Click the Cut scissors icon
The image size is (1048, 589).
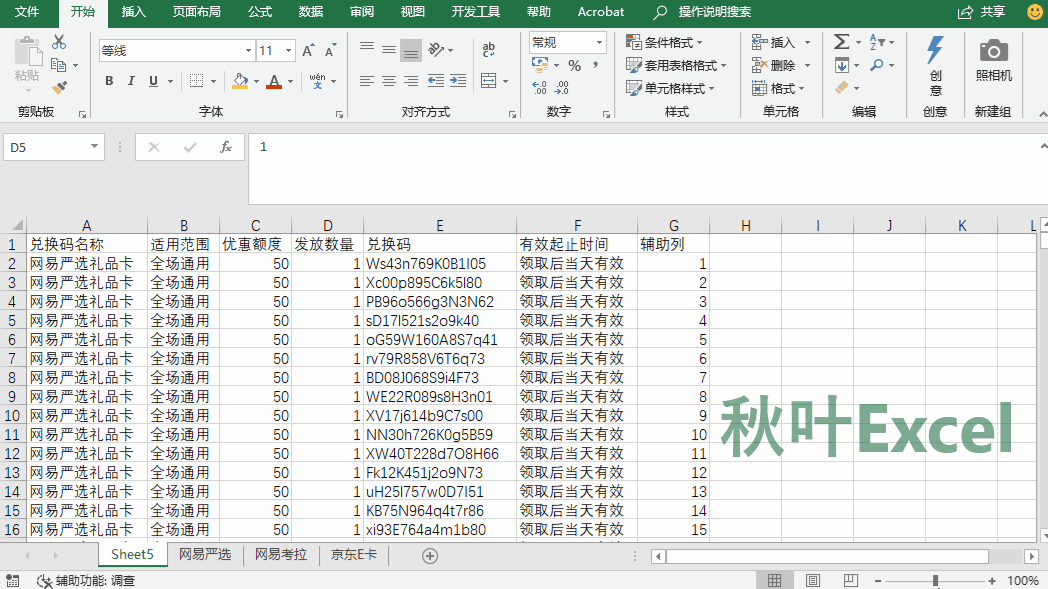[59, 42]
